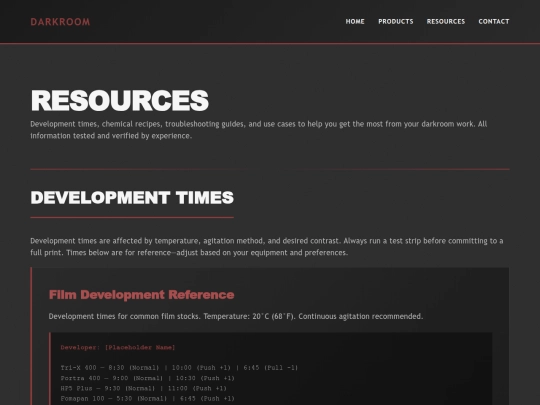The width and height of the screenshot is (540, 405).
Task: Click the Development Times section heading
Action: pos(132,198)
